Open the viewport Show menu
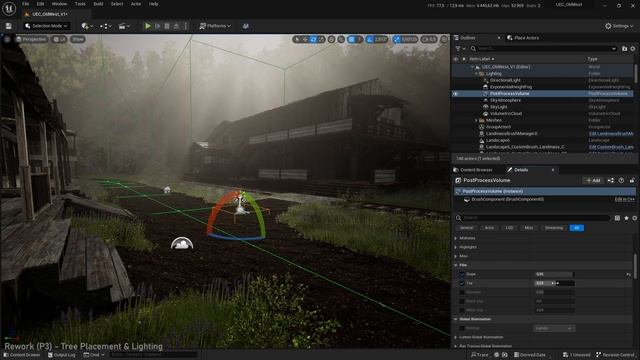640x360 pixels. 78,39
